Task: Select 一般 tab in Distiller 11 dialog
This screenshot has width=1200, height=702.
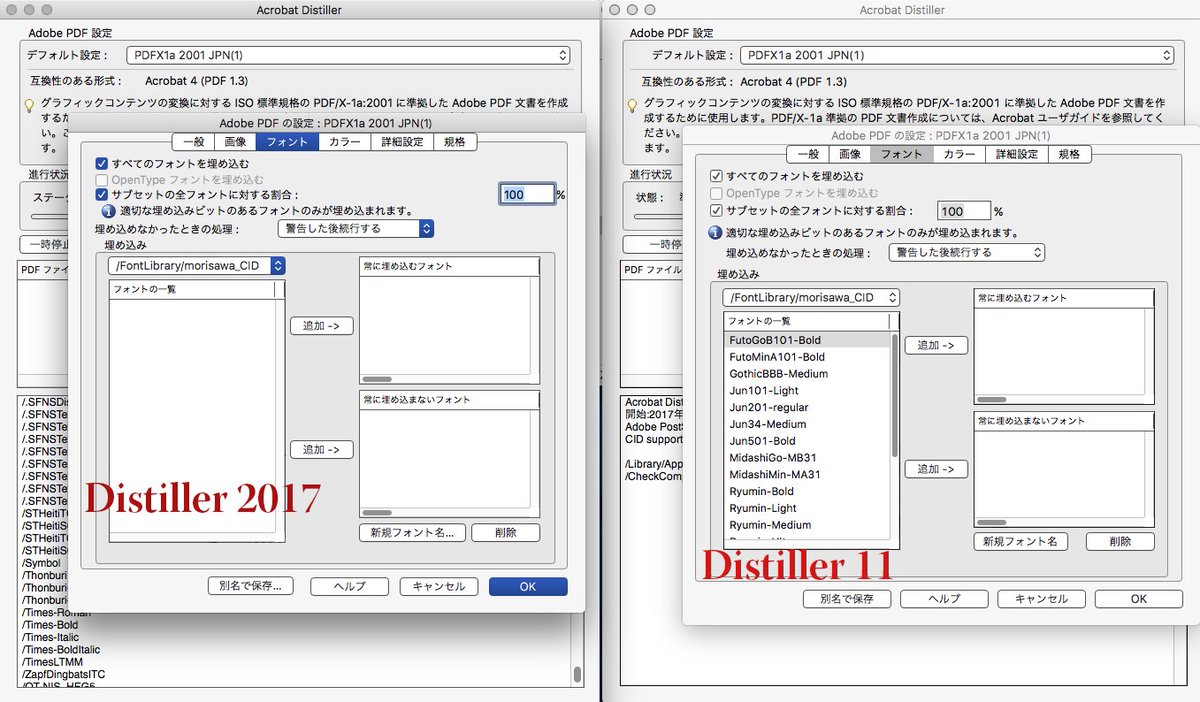Action: coord(808,154)
